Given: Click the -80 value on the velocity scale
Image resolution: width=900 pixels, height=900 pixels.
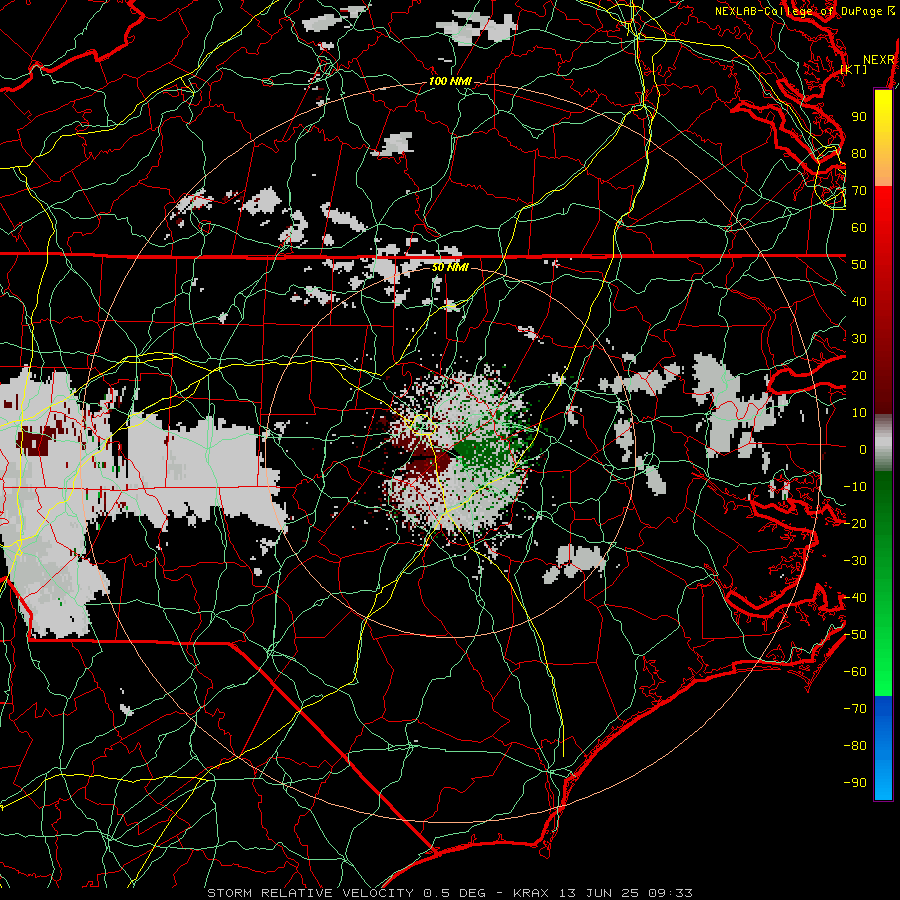Looking at the screenshot, I should (x=855, y=746).
